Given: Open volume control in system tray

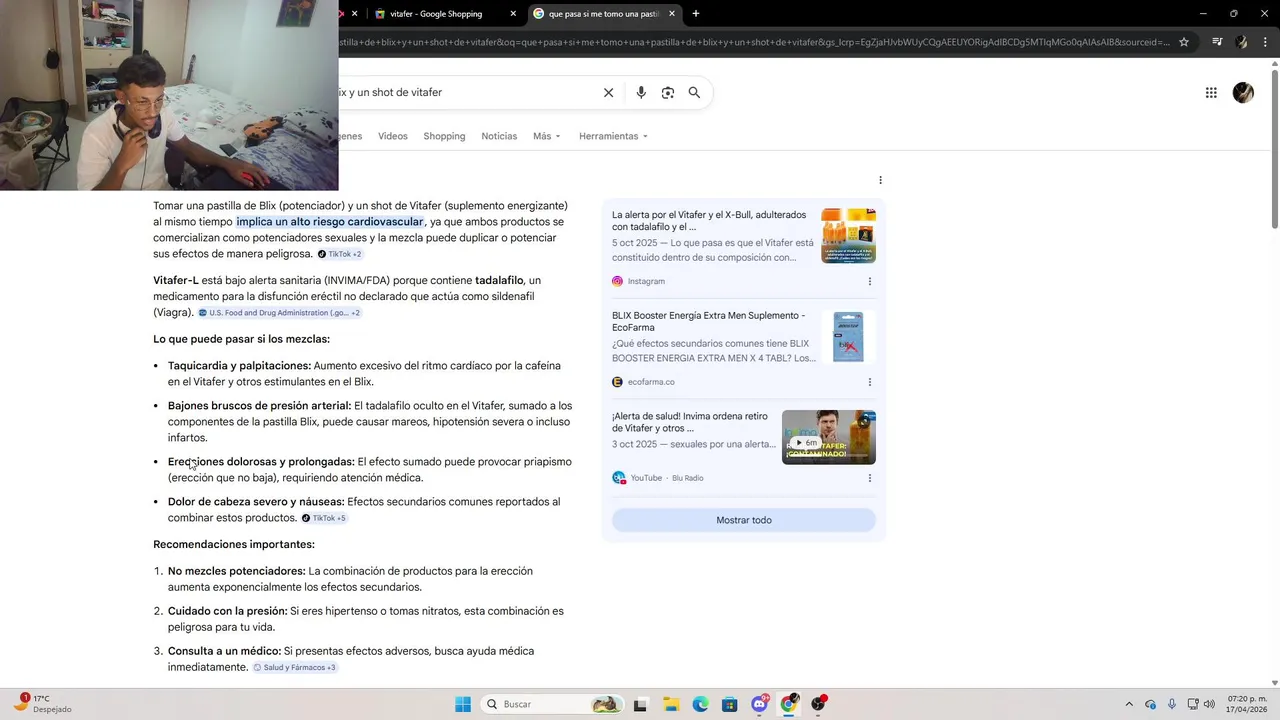Looking at the screenshot, I should 1211,704.
